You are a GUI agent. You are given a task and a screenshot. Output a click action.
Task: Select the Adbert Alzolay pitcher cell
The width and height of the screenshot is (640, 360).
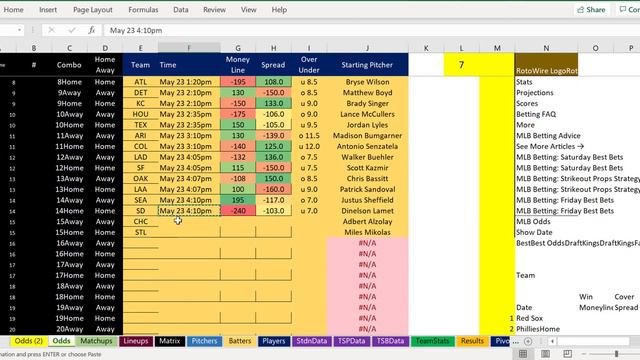tap(367, 221)
